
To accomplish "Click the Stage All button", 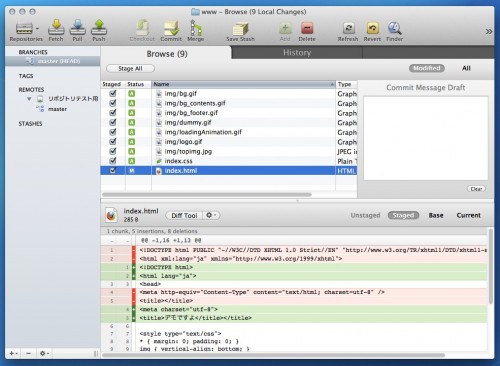I will 130,68.
